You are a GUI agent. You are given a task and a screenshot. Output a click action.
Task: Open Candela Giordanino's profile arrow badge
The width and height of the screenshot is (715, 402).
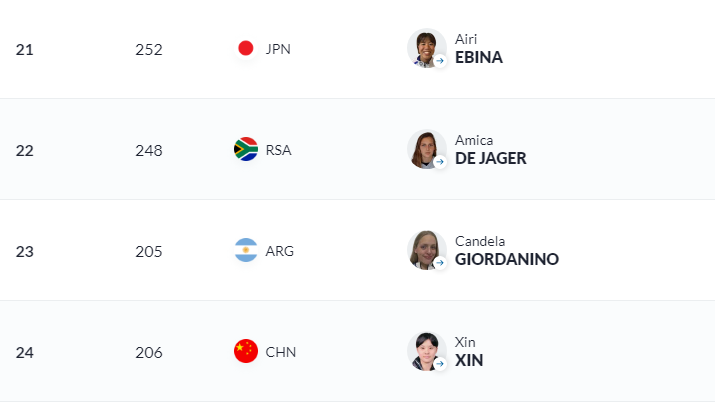pos(440,263)
